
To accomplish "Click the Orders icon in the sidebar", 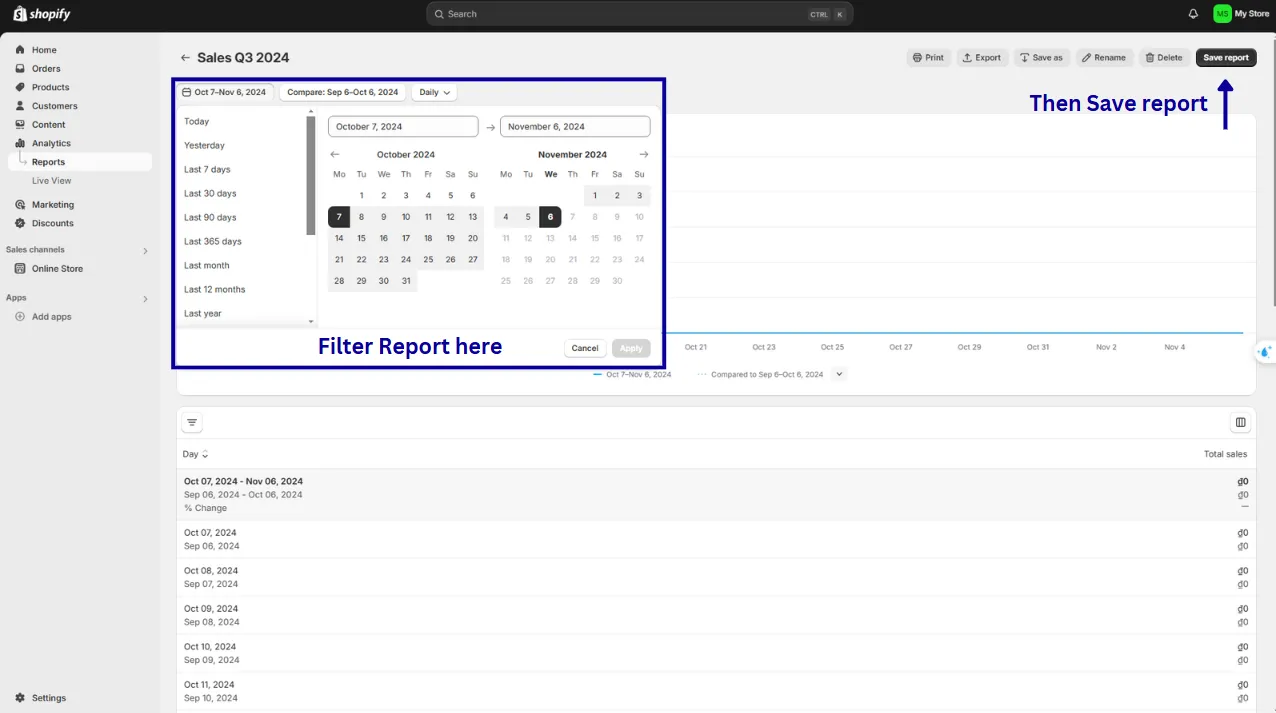I will tap(20, 69).
